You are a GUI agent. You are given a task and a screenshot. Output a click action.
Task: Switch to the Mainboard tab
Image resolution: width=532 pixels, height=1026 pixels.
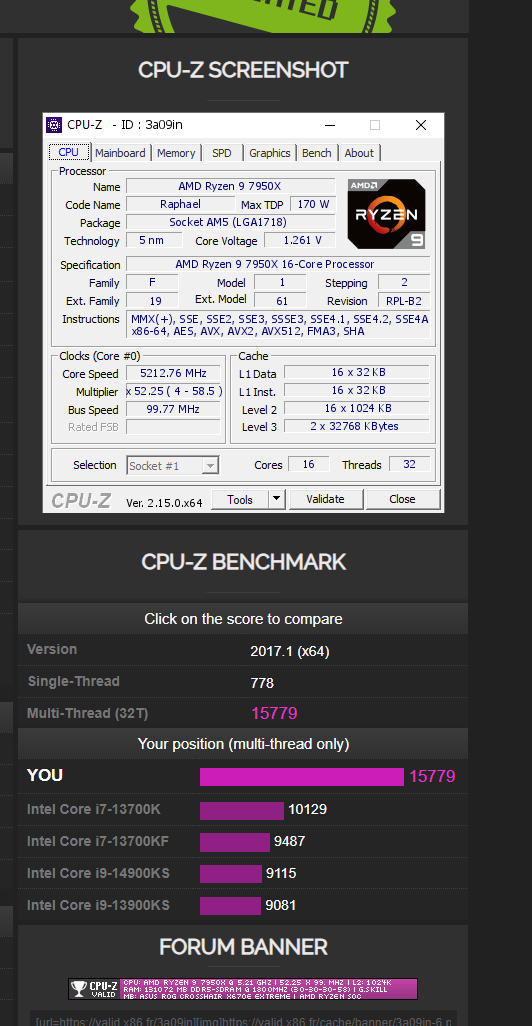(120, 153)
